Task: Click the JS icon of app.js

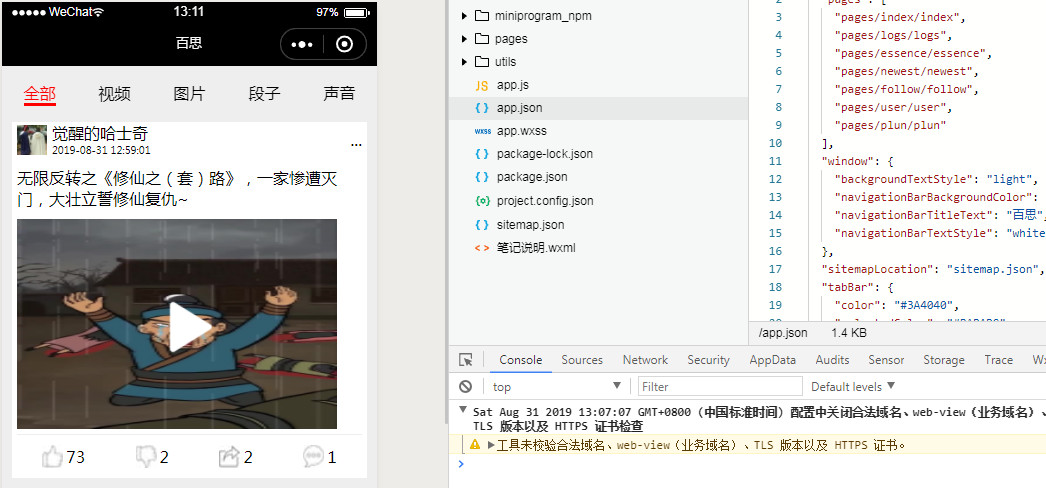Action: [x=482, y=85]
